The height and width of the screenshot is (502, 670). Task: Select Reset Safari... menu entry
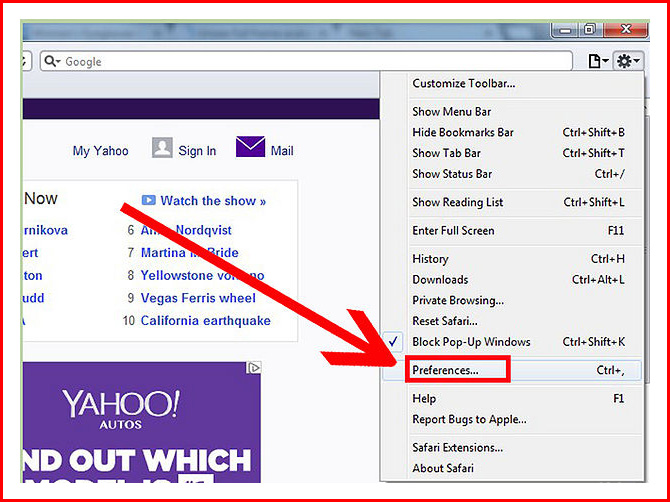tap(445, 321)
